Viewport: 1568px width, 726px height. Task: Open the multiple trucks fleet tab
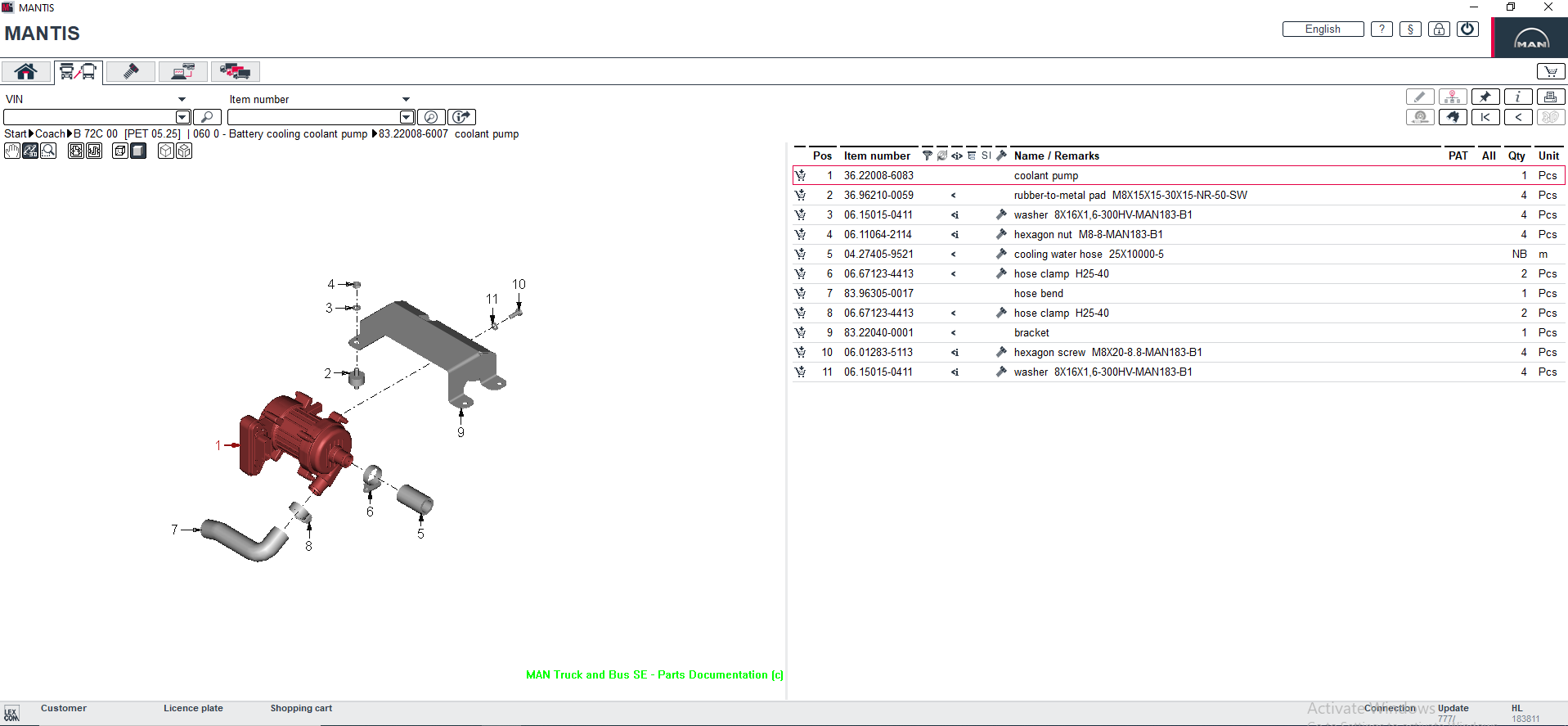(236, 72)
